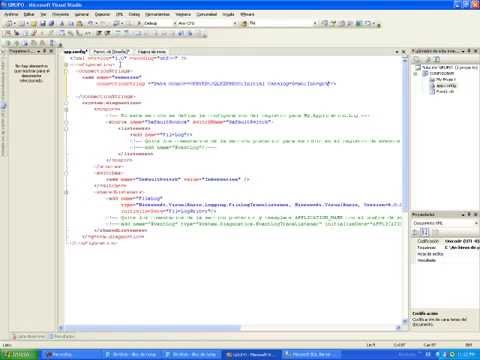The height and width of the screenshot is (360, 480).
Task: Open the Herramientas menu
Action: pos(157,14)
